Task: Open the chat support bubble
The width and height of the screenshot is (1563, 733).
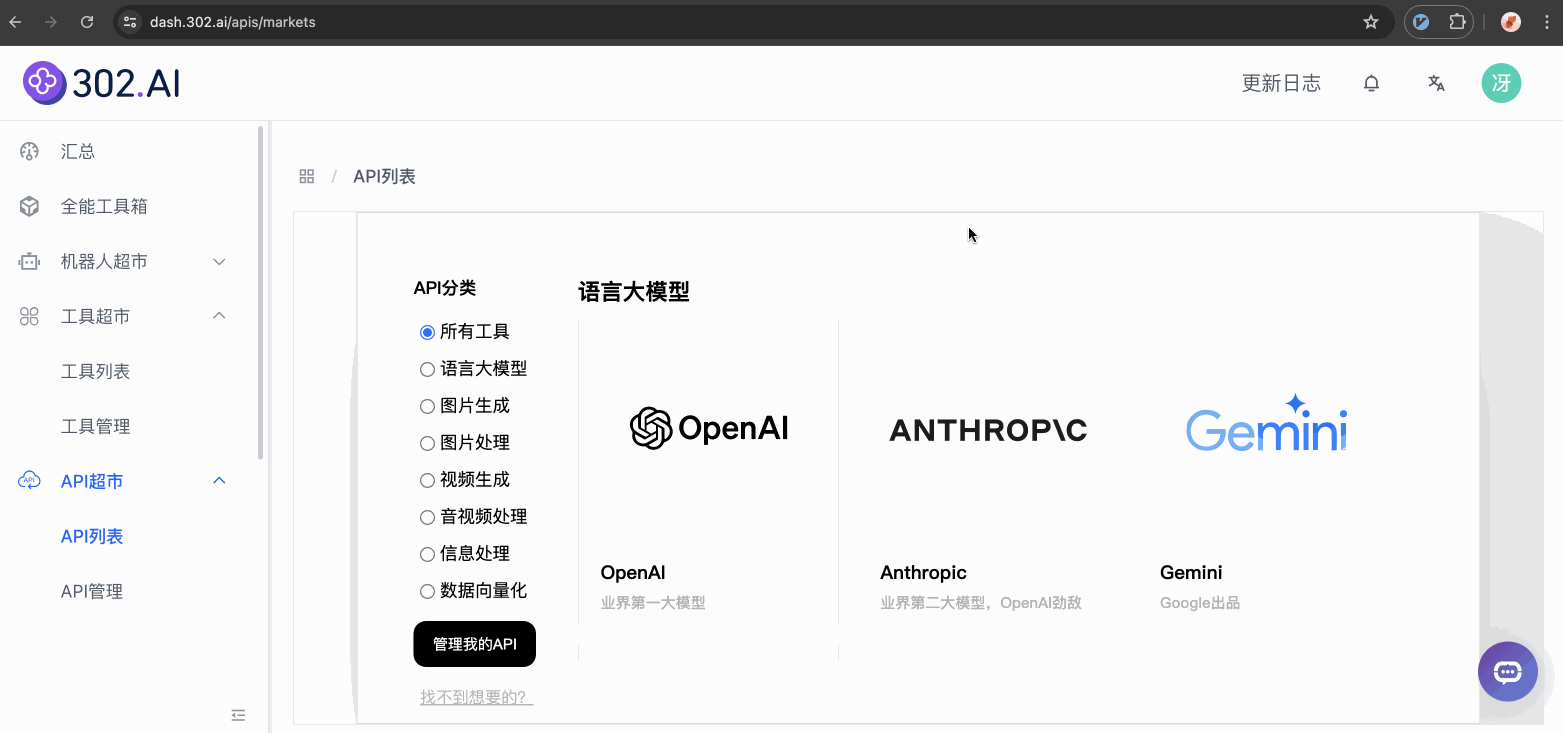Action: [x=1508, y=671]
